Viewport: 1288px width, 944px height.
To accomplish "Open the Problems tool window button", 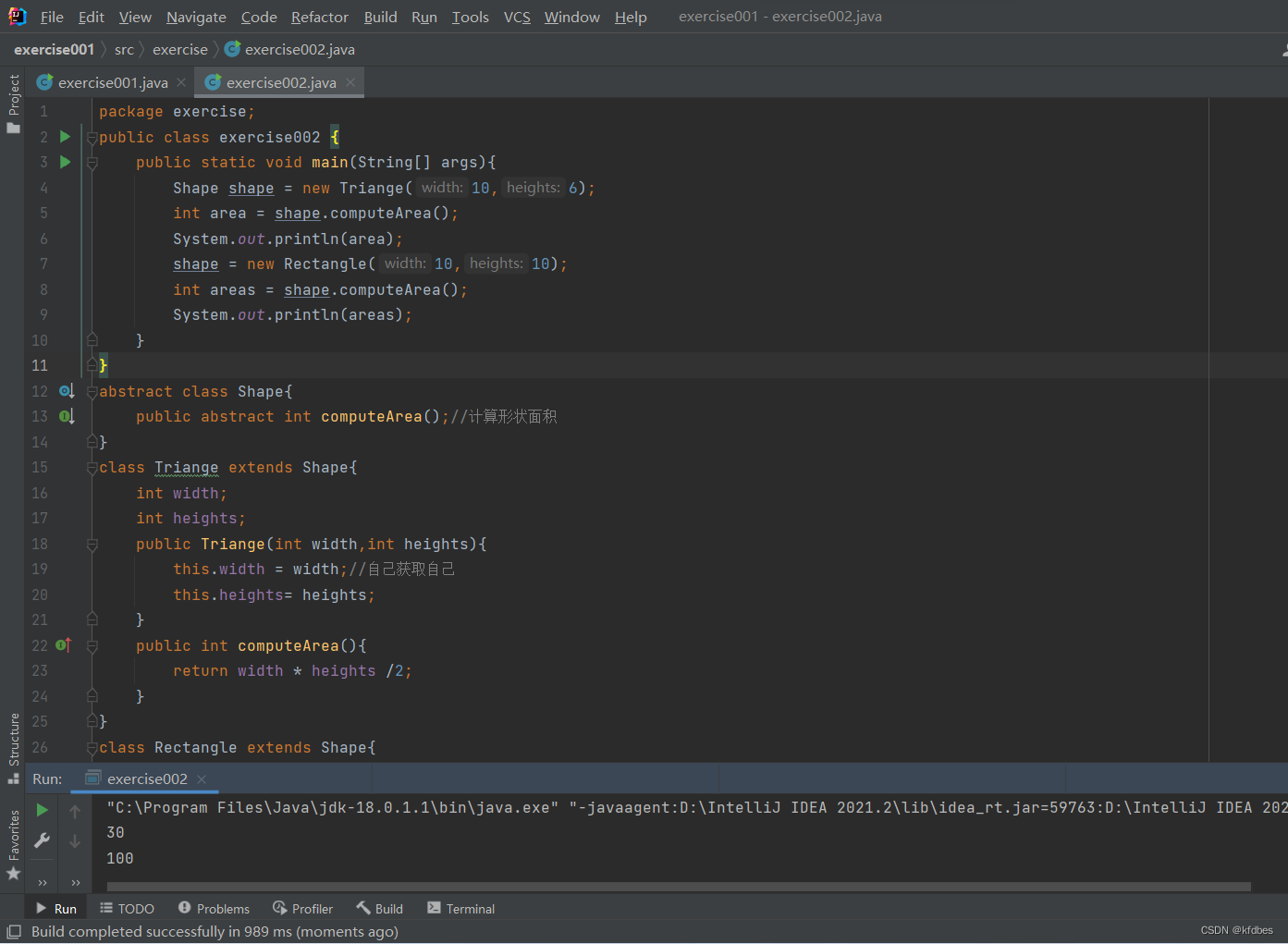I will click(x=214, y=909).
